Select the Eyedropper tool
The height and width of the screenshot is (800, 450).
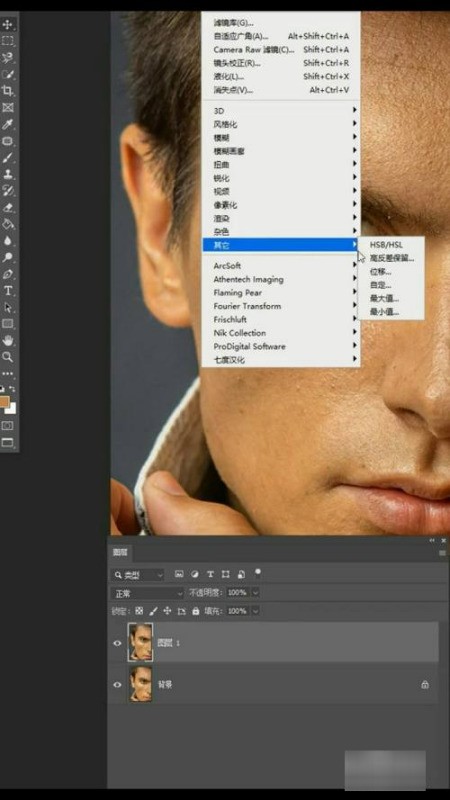coord(8,124)
